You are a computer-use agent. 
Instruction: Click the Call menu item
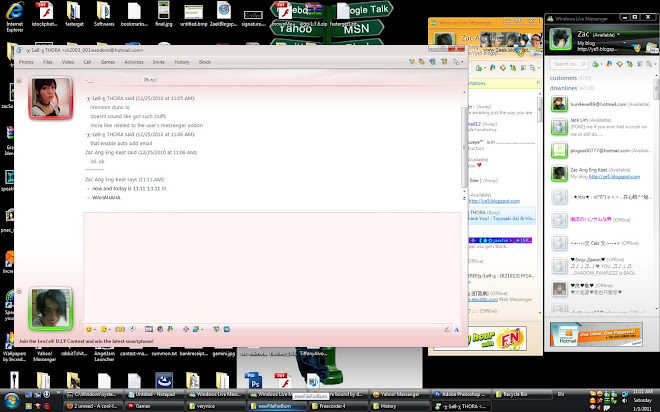coord(87,62)
